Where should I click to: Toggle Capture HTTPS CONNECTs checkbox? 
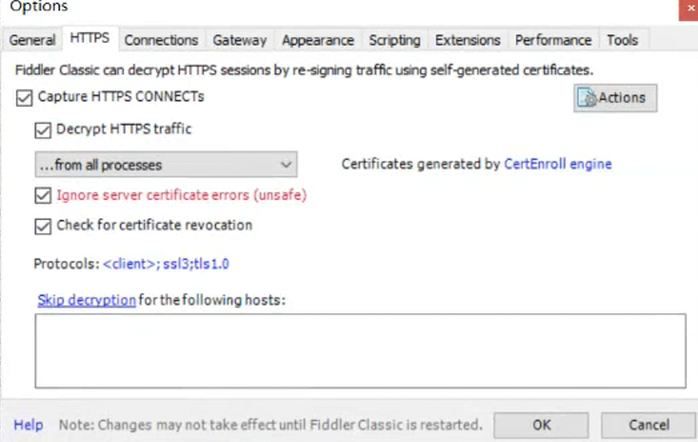pos(24,98)
